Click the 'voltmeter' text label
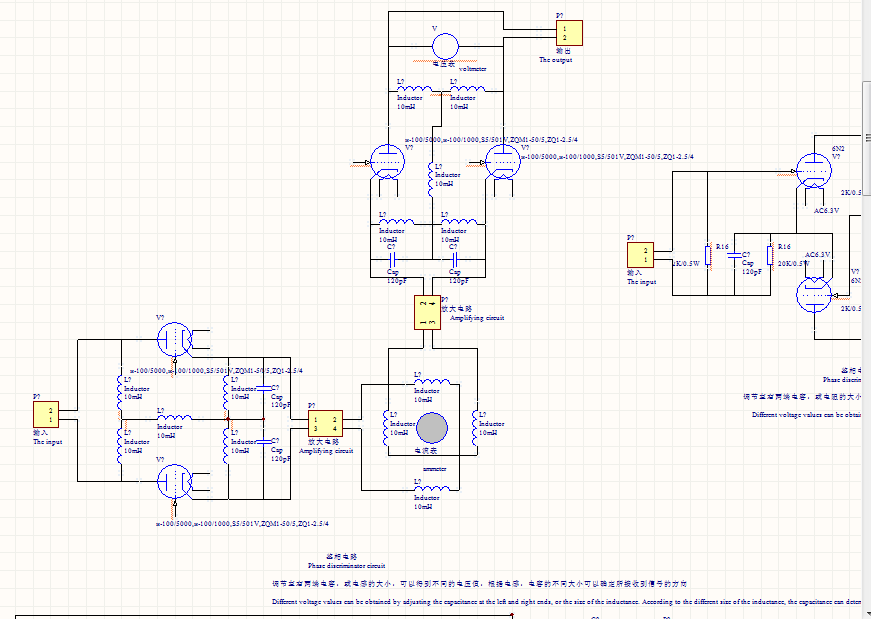 (x=472, y=68)
